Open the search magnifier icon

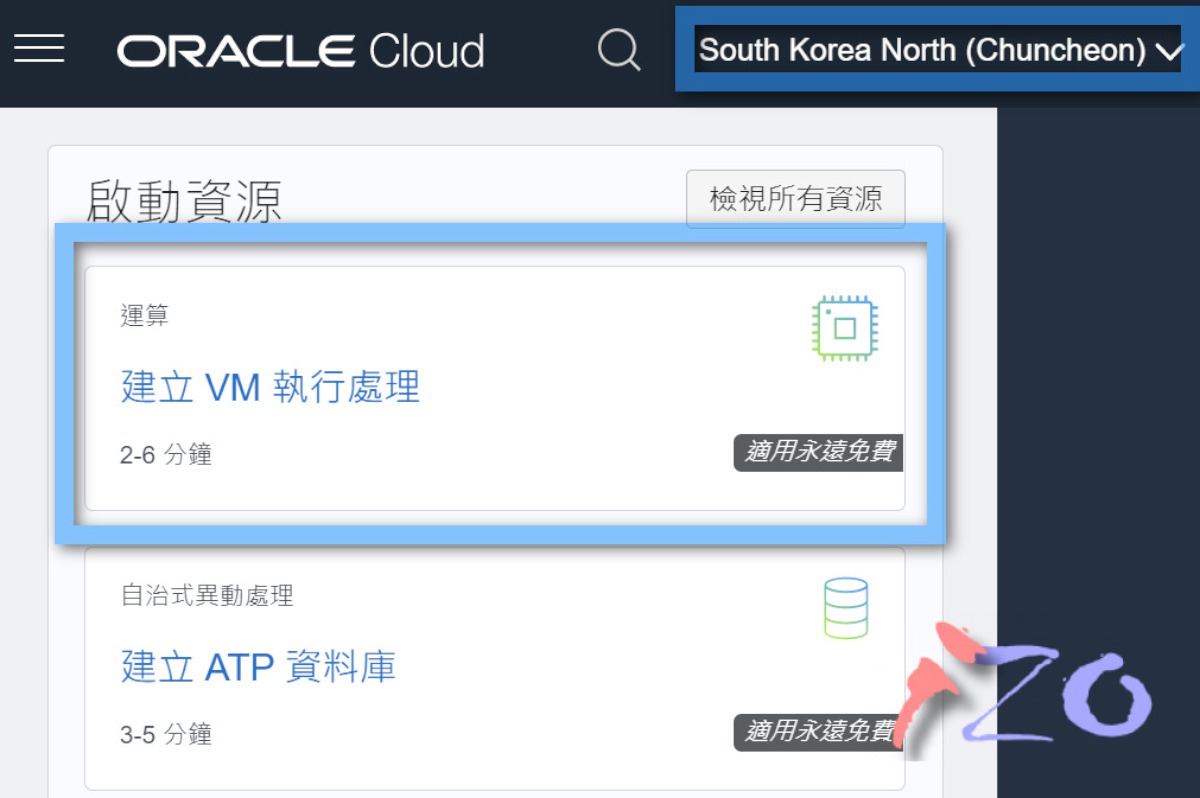tap(619, 50)
